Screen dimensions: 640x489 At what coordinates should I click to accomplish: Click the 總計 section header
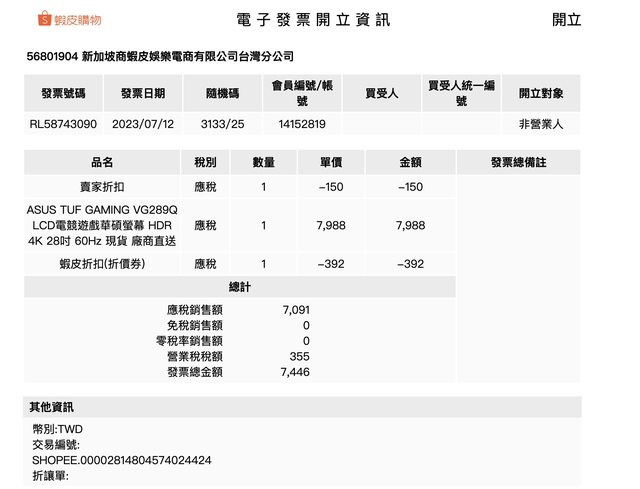[240, 287]
